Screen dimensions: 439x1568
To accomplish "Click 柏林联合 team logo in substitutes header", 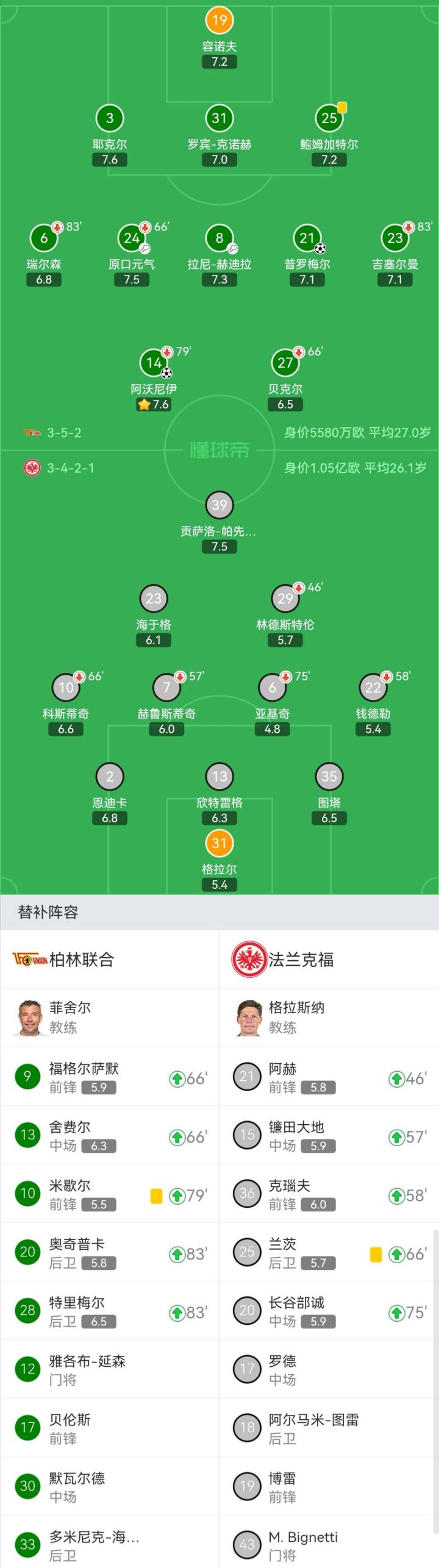I will point(30,960).
